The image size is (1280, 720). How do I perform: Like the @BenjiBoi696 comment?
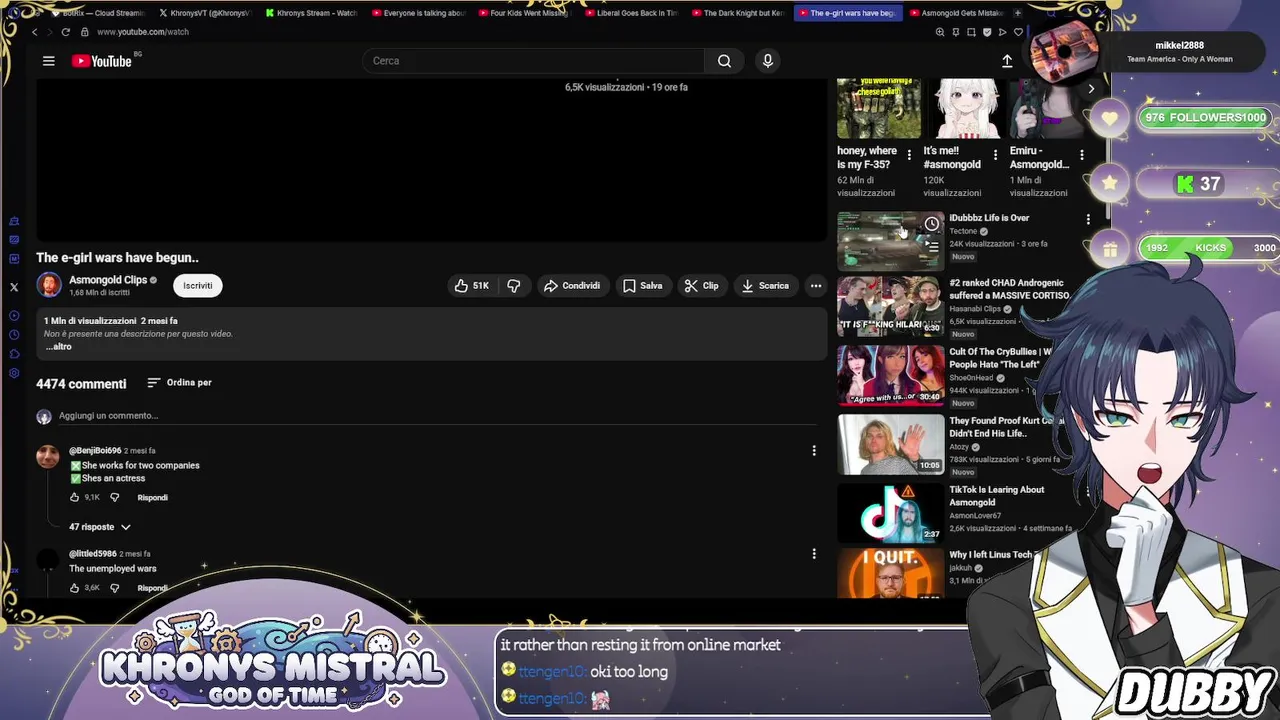(75, 497)
